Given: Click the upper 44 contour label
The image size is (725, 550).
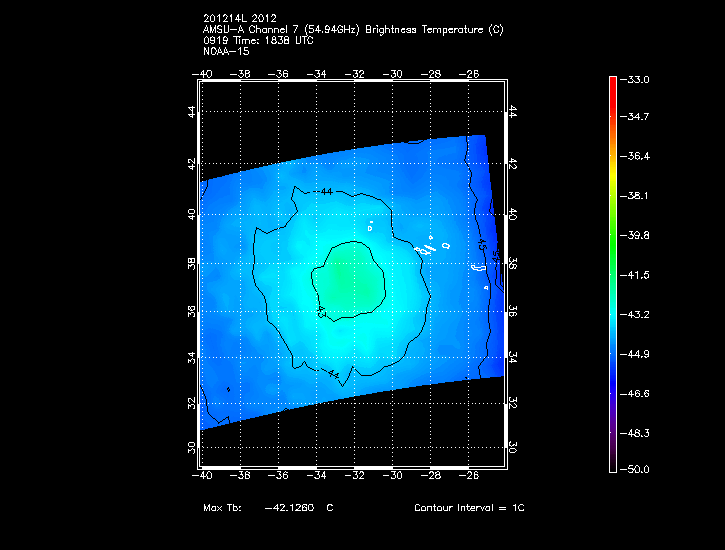Looking at the screenshot, I should [x=327, y=191].
